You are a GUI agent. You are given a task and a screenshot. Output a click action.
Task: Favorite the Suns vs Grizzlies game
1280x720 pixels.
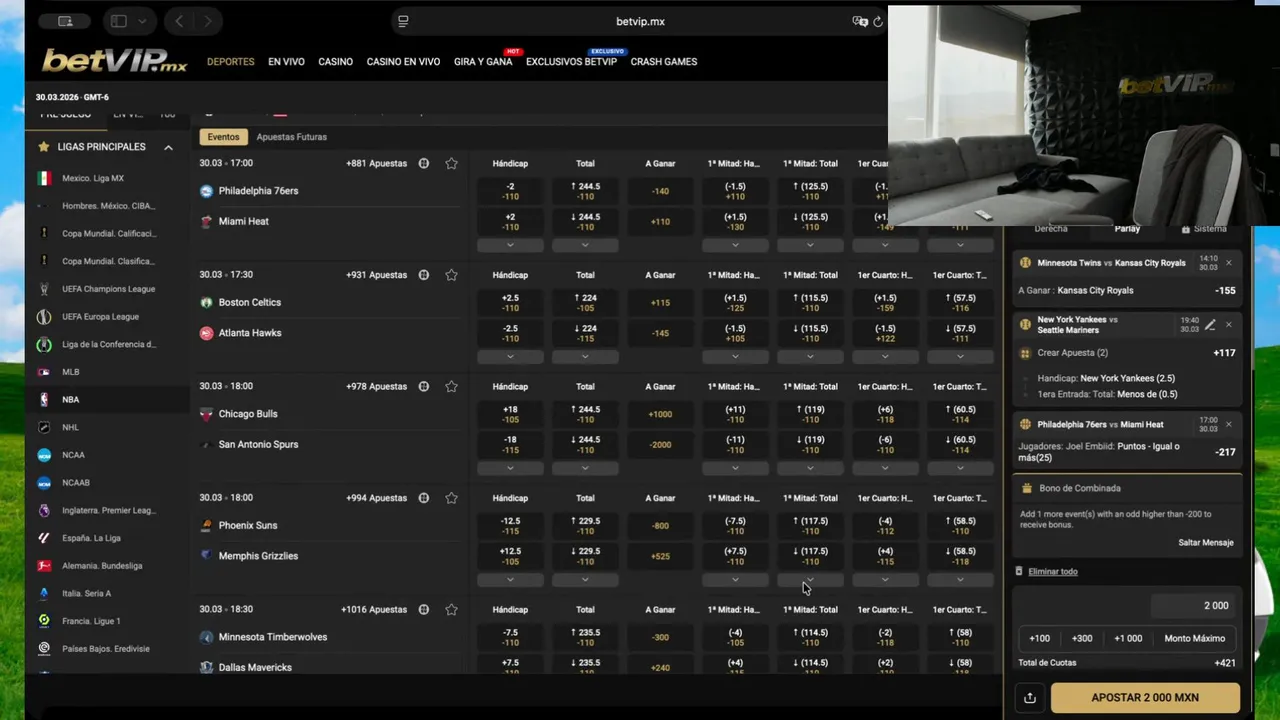pyautogui.click(x=451, y=498)
